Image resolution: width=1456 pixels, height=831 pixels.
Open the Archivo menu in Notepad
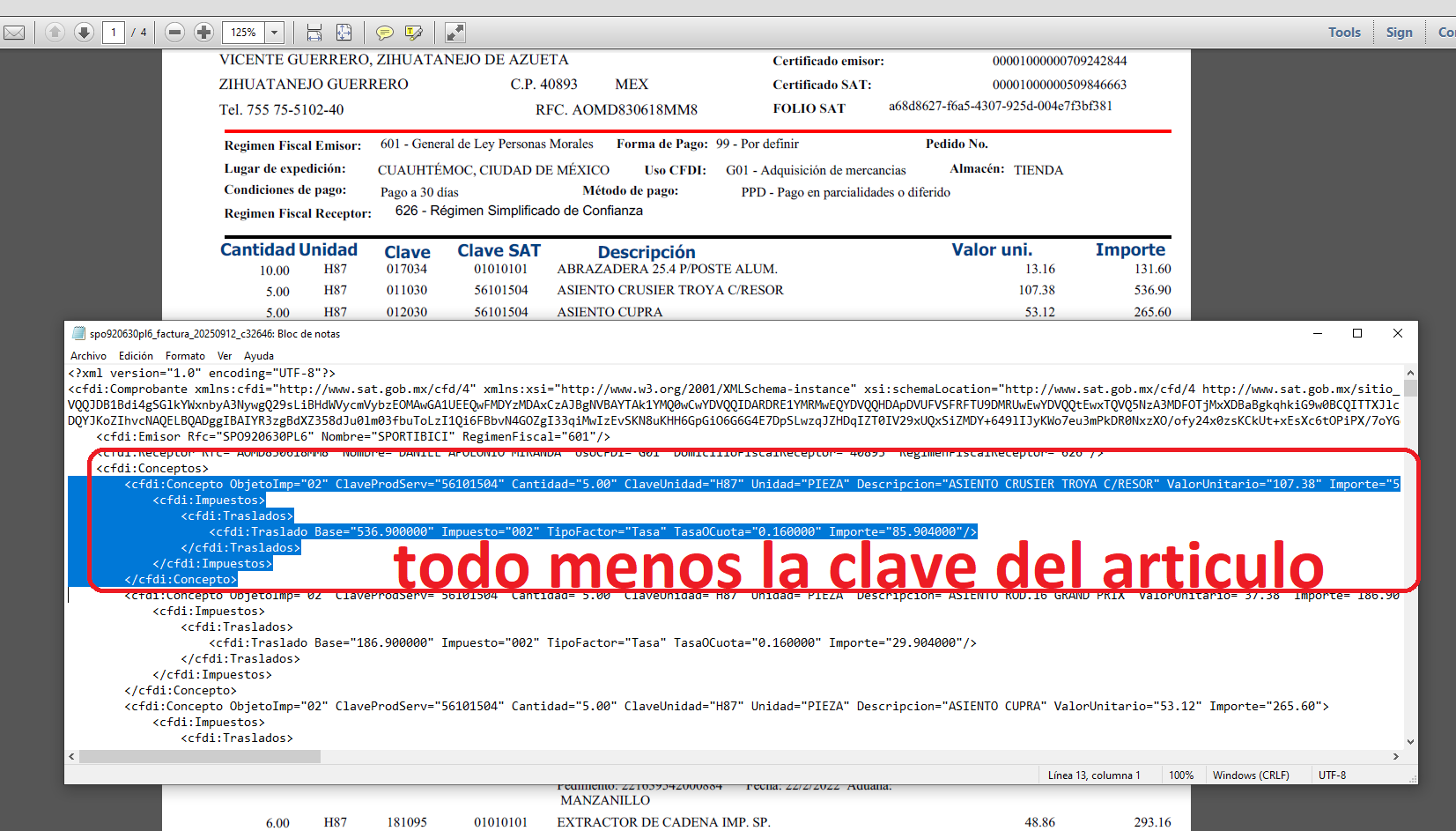[x=88, y=356]
